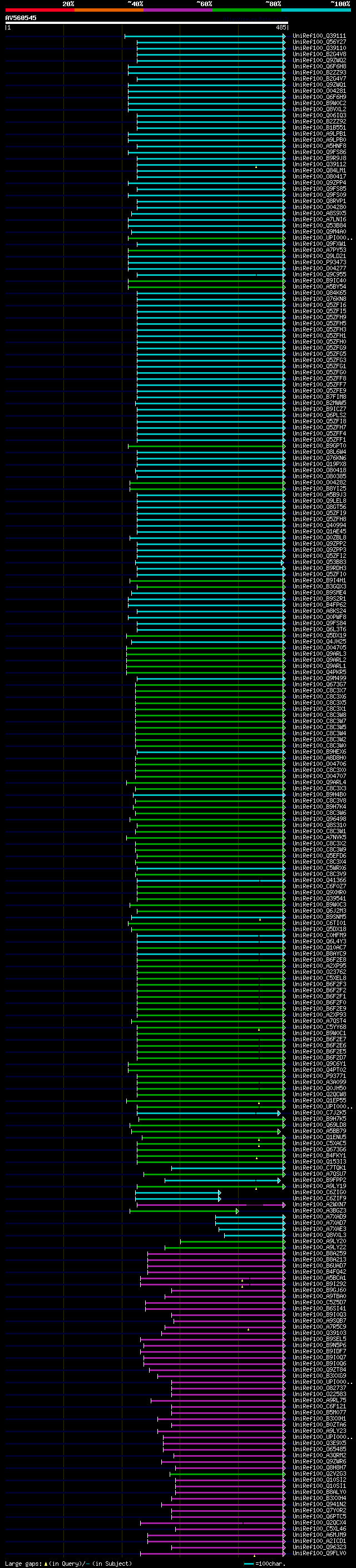Select the UniRef100_C6F121 label

tap(319, 1406)
